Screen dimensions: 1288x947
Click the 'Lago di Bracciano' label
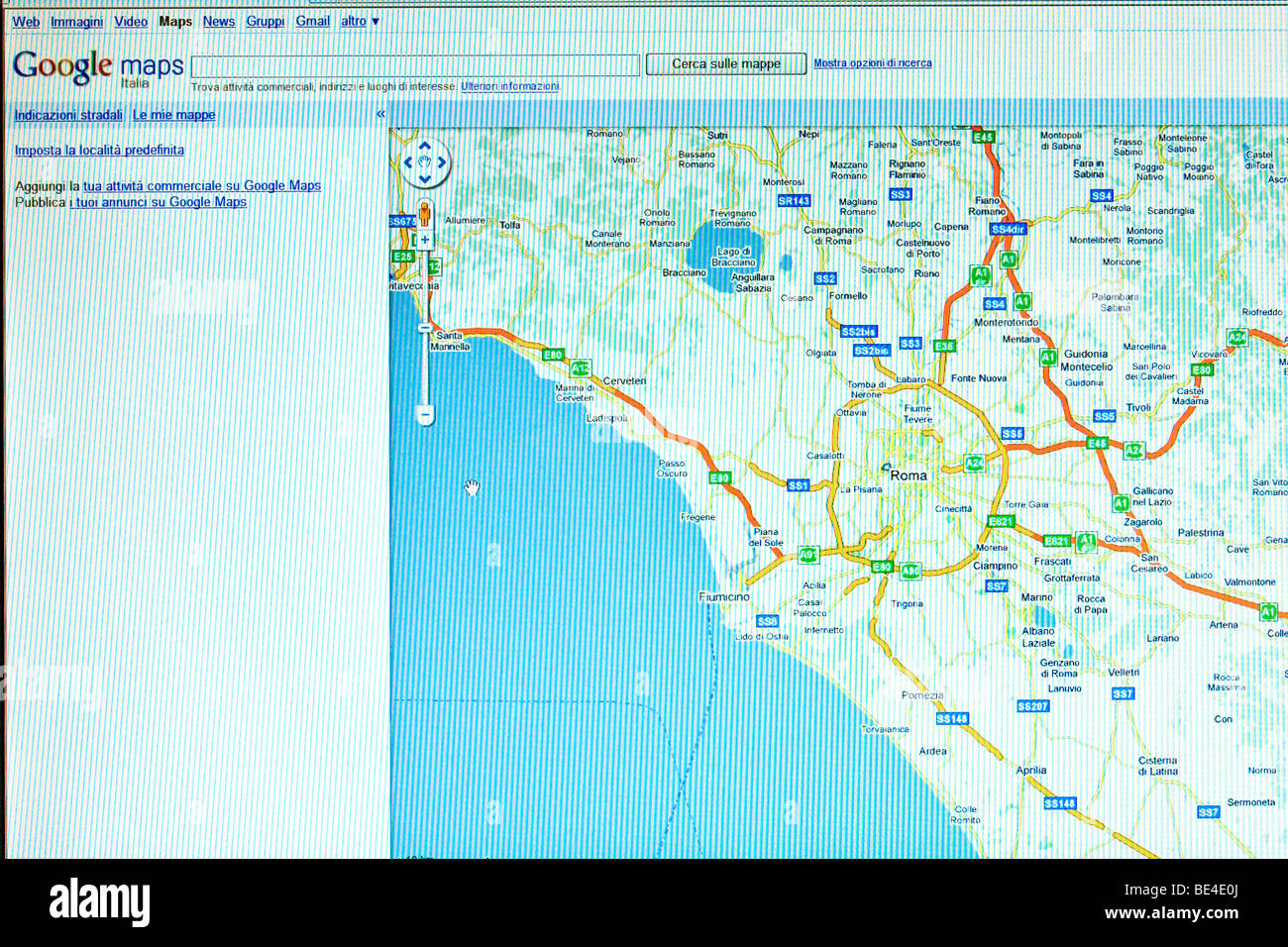[733, 258]
